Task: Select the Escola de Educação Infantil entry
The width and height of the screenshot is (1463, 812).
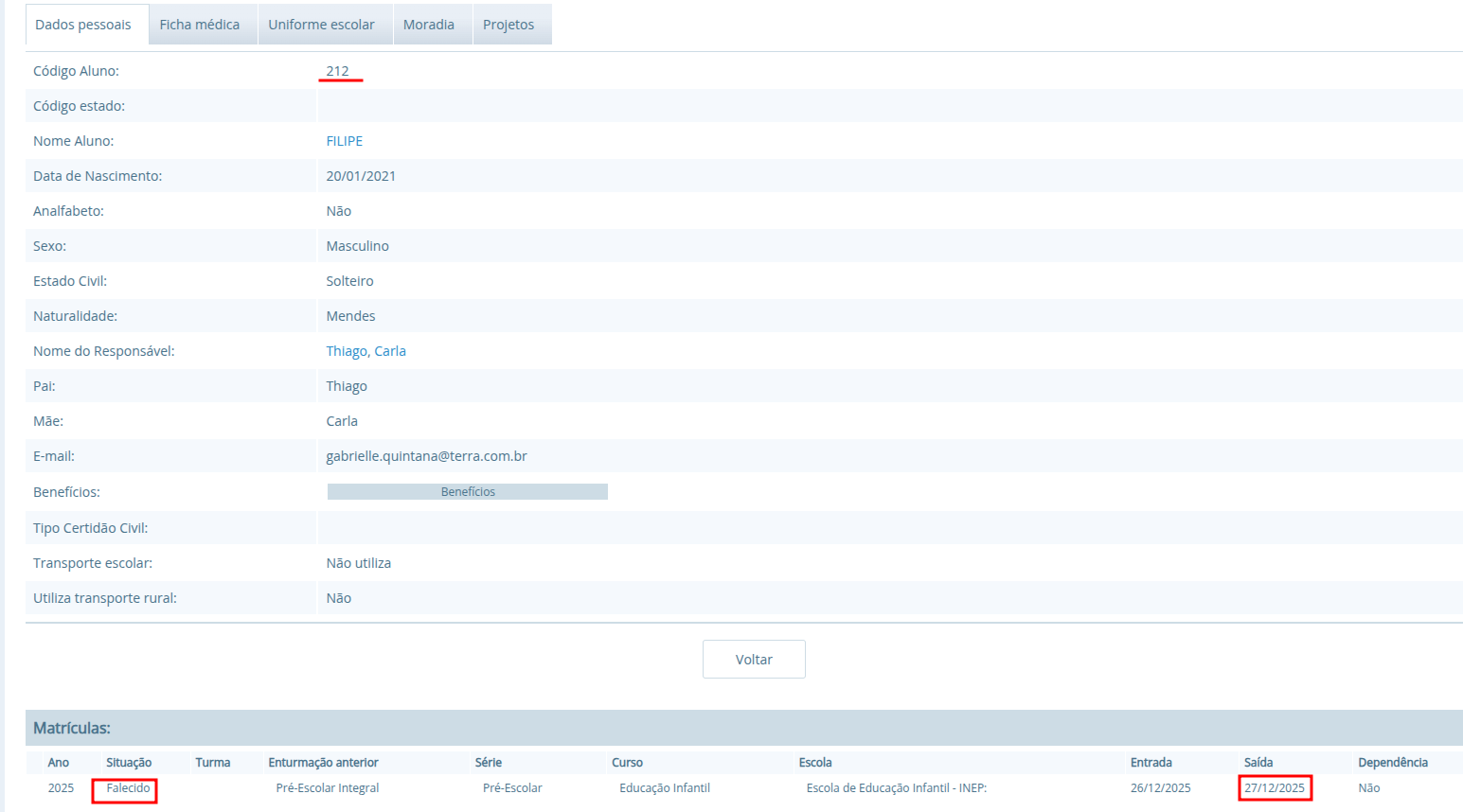Action: (896, 788)
